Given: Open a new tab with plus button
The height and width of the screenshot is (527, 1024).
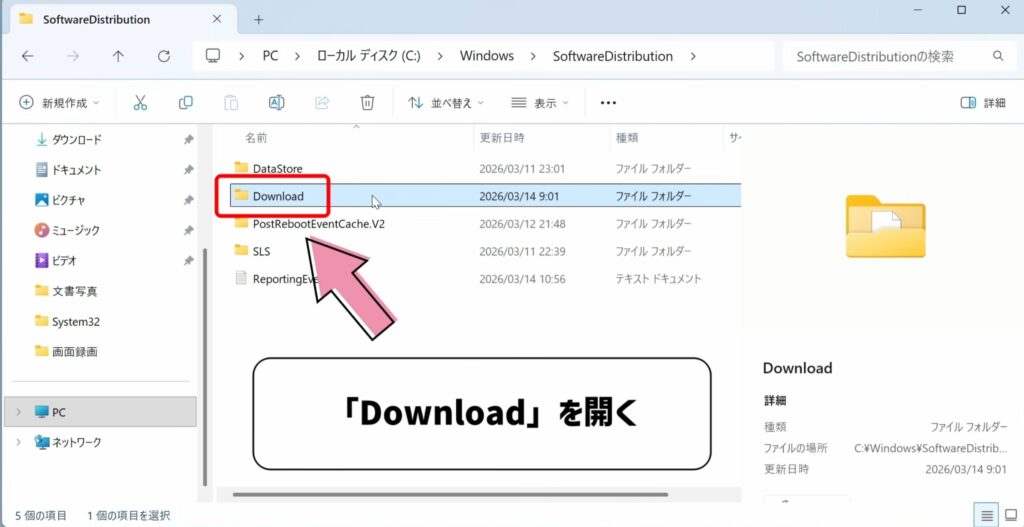Looking at the screenshot, I should pos(259,20).
